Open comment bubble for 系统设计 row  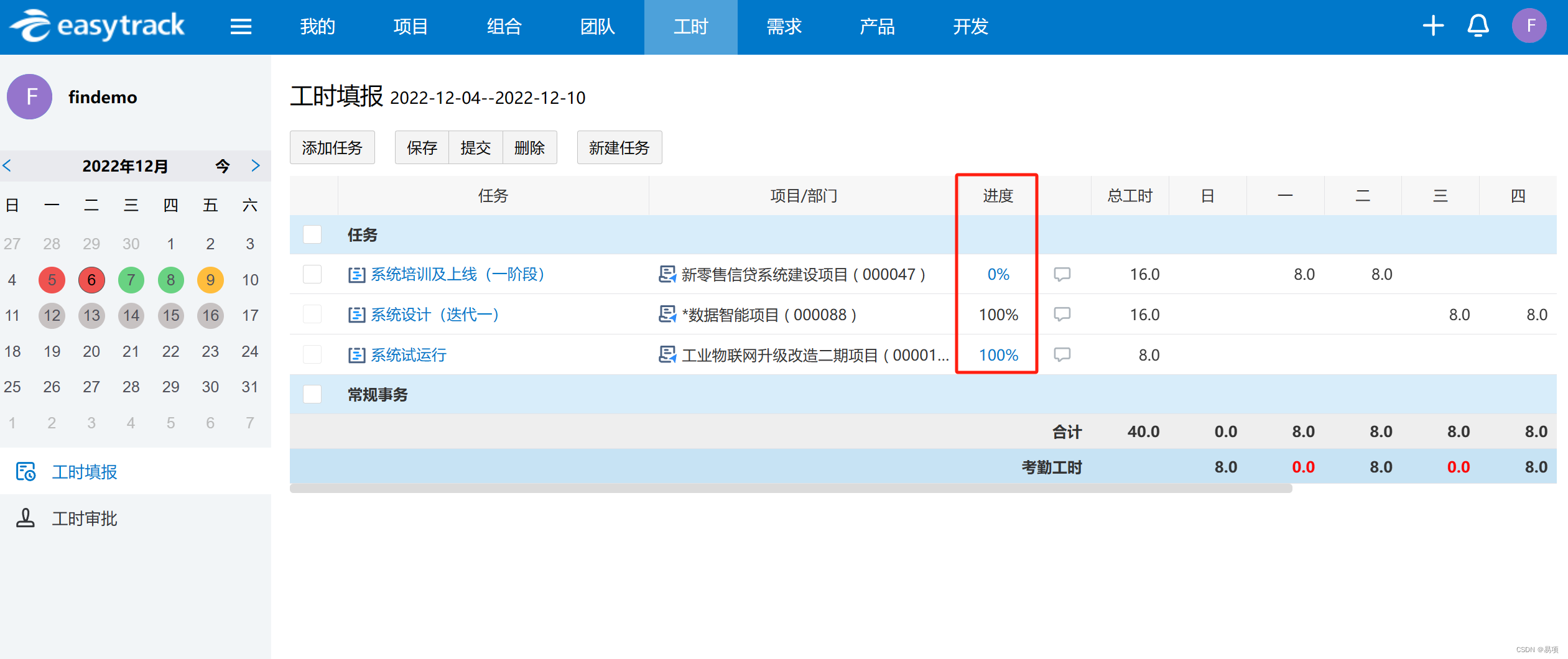tap(1062, 315)
